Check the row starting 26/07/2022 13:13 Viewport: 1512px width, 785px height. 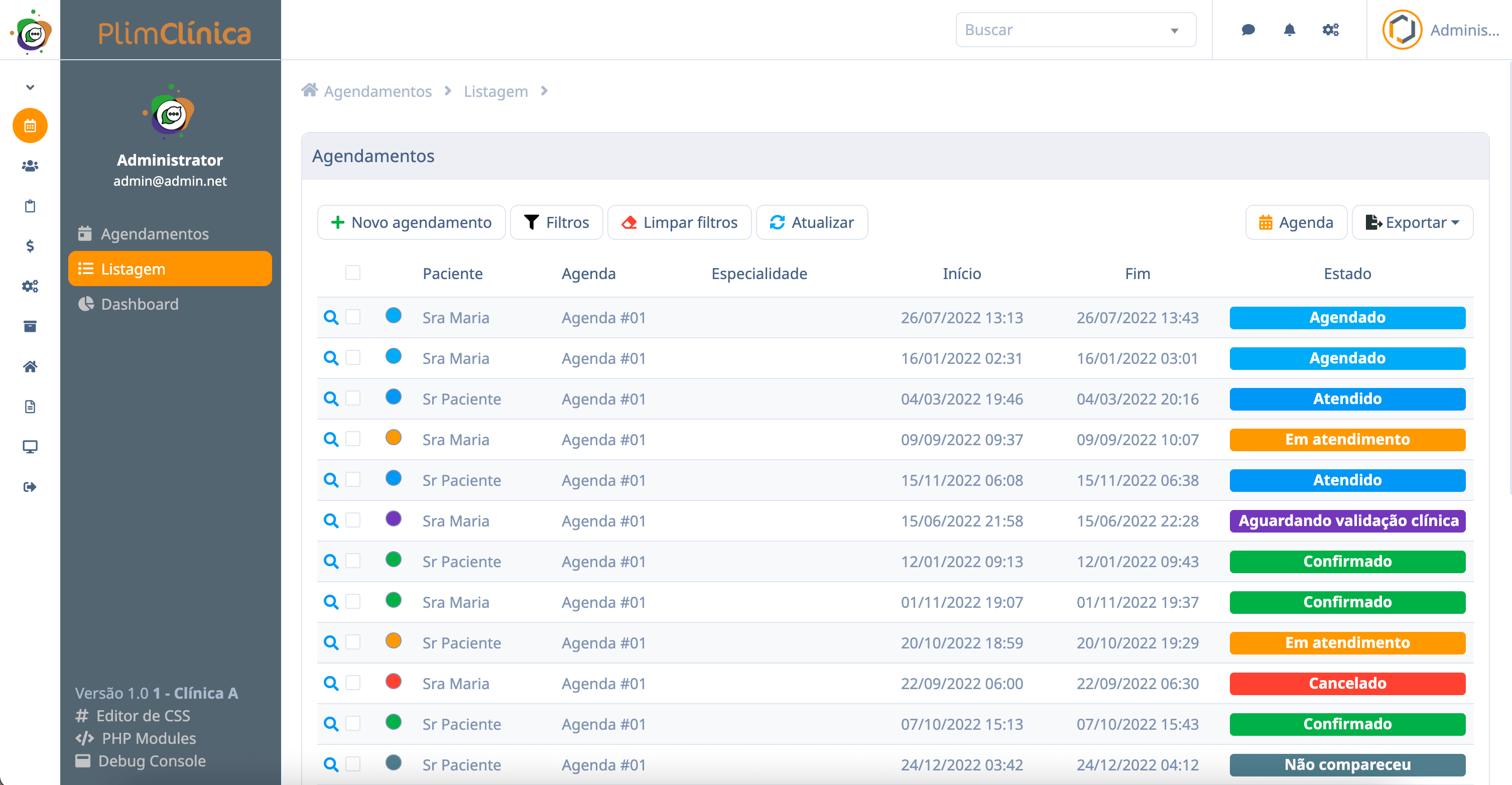[353, 317]
